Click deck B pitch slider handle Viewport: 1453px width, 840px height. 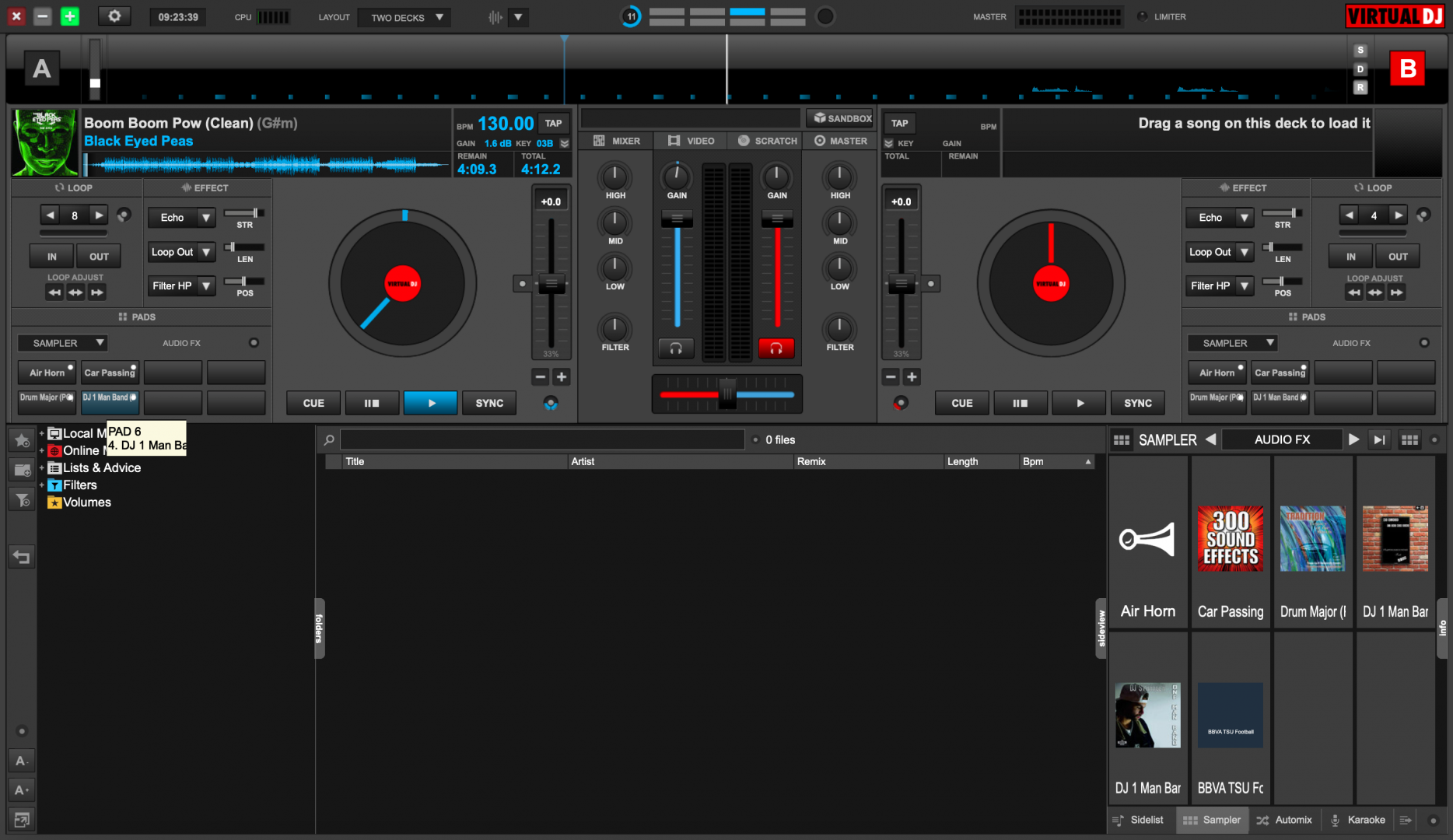pos(902,283)
